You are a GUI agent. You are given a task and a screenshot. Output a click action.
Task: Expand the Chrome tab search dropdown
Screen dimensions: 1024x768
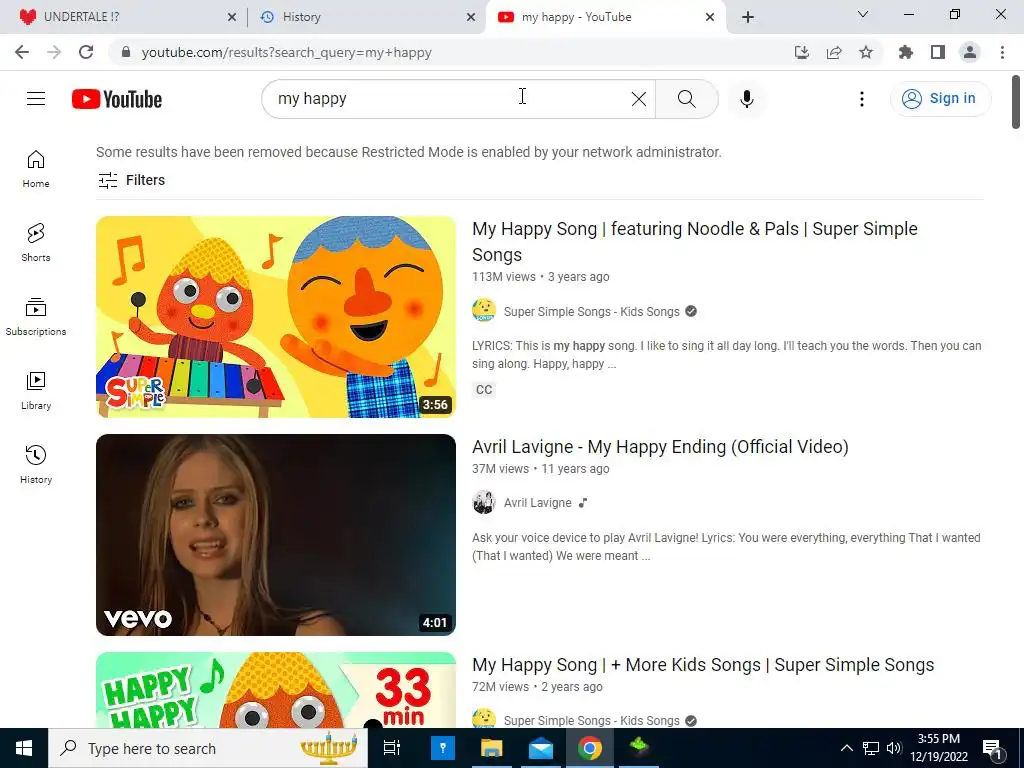pos(863,14)
